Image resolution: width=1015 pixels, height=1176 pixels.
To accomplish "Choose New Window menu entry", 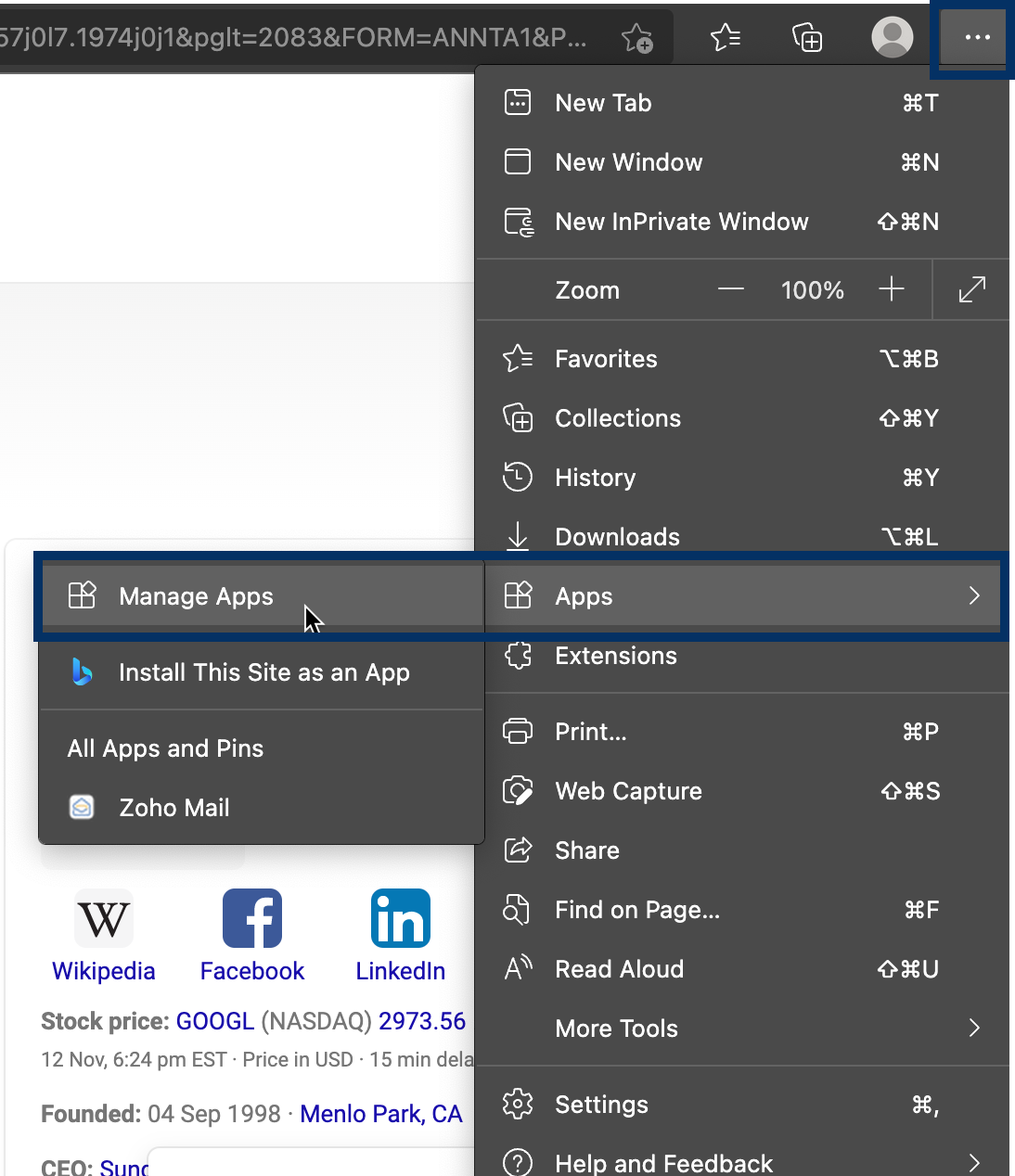I will click(x=742, y=162).
